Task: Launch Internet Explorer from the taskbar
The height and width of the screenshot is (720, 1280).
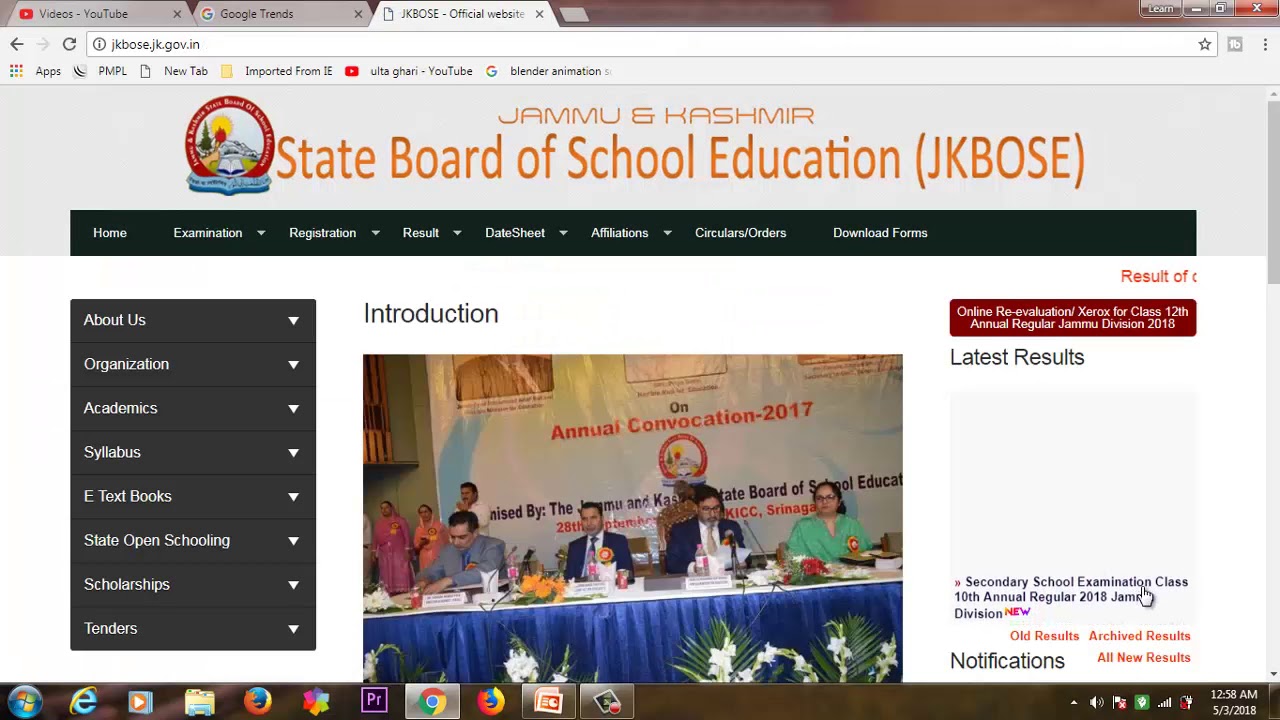Action: 83,702
